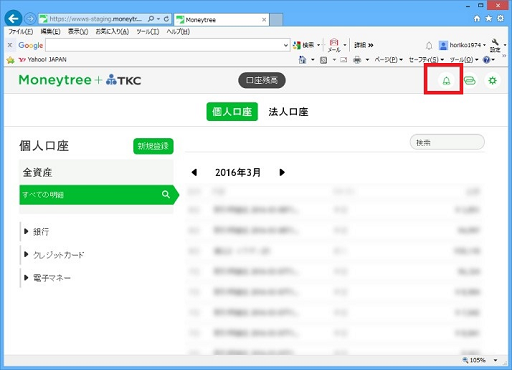This screenshot has height=370, width=512.
Task: Open Yahoo! JAPAN favorite link
Action: [x=43, y=60]
